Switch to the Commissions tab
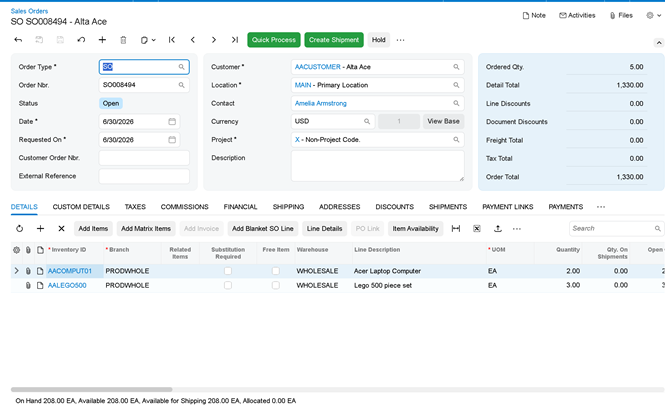This screenshot has width=665, height=405. coord(184,207)
